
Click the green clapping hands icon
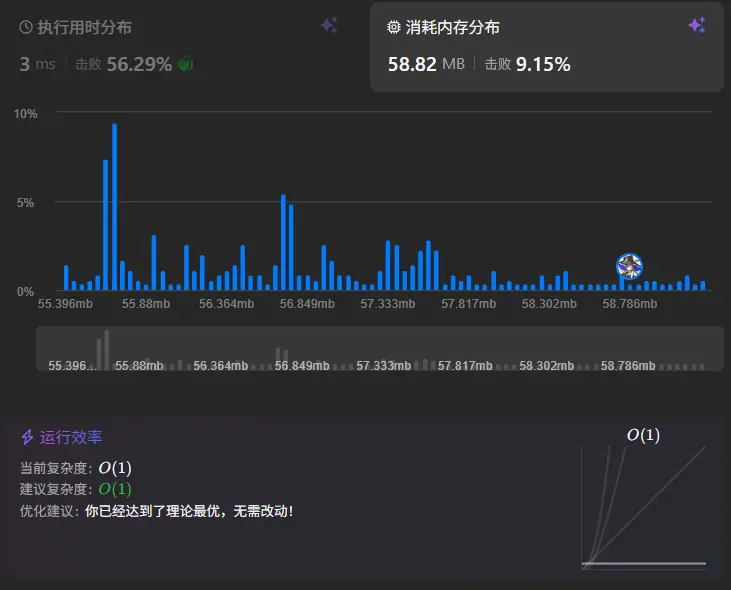[185, 64]
